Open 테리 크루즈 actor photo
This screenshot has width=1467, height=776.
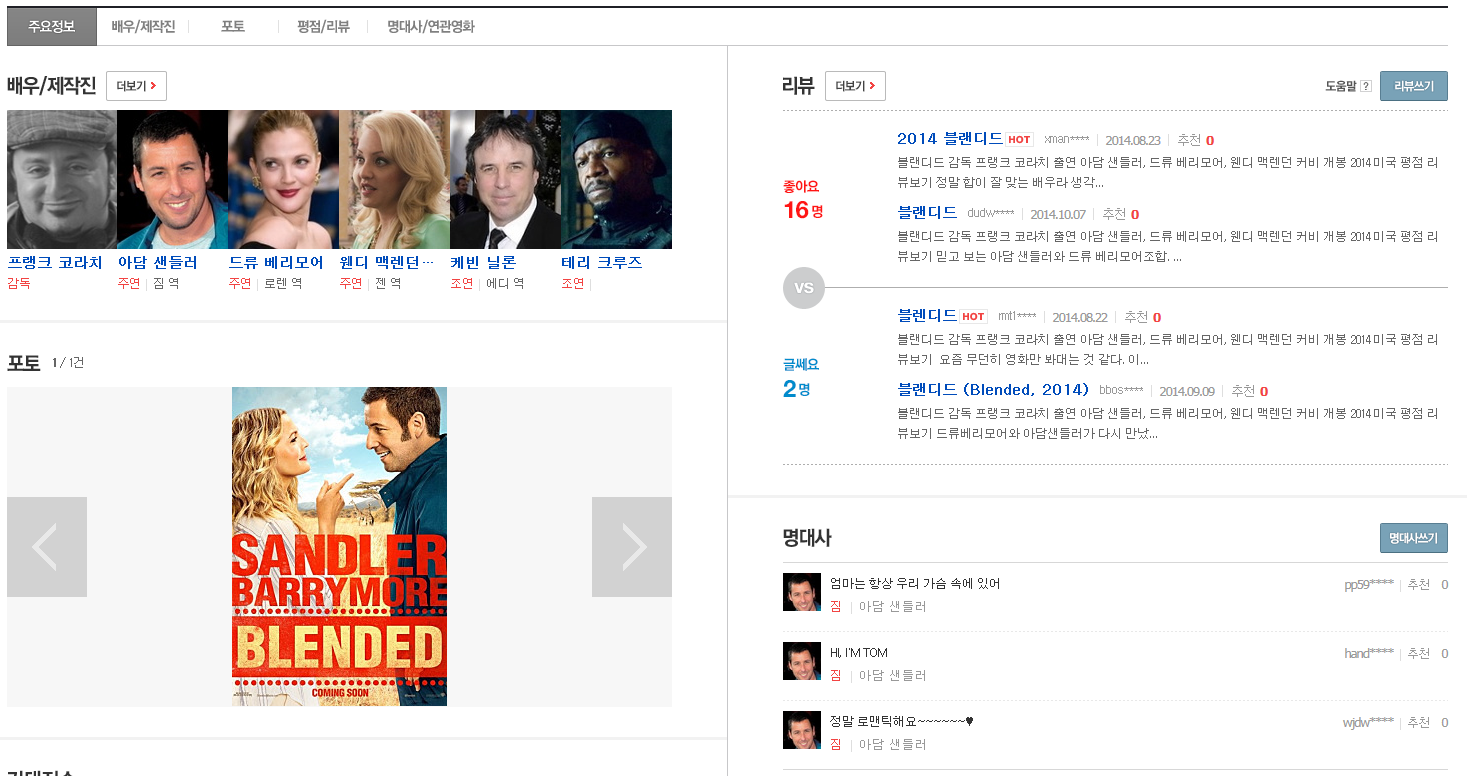pos(616,179)
